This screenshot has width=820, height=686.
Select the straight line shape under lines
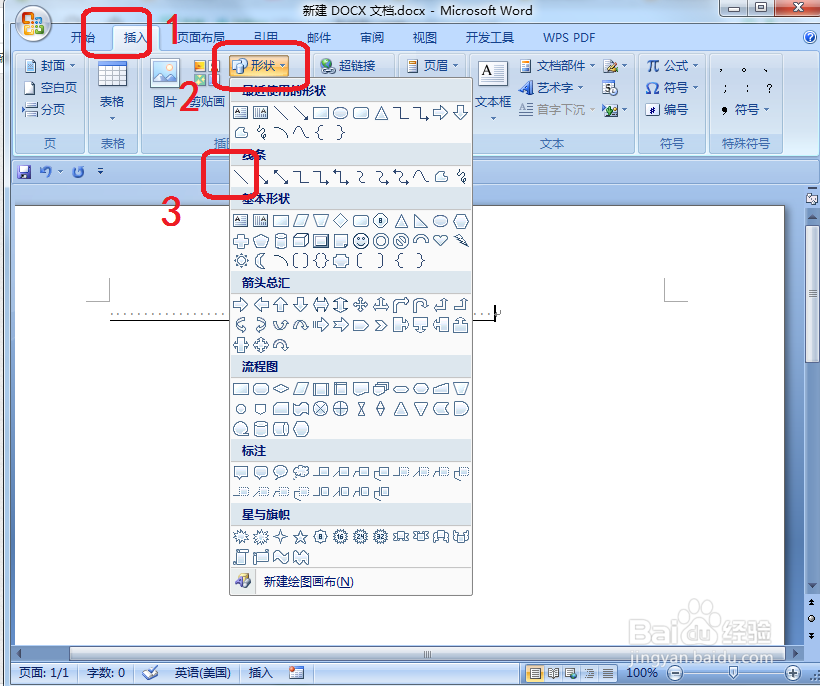[241, 177]
